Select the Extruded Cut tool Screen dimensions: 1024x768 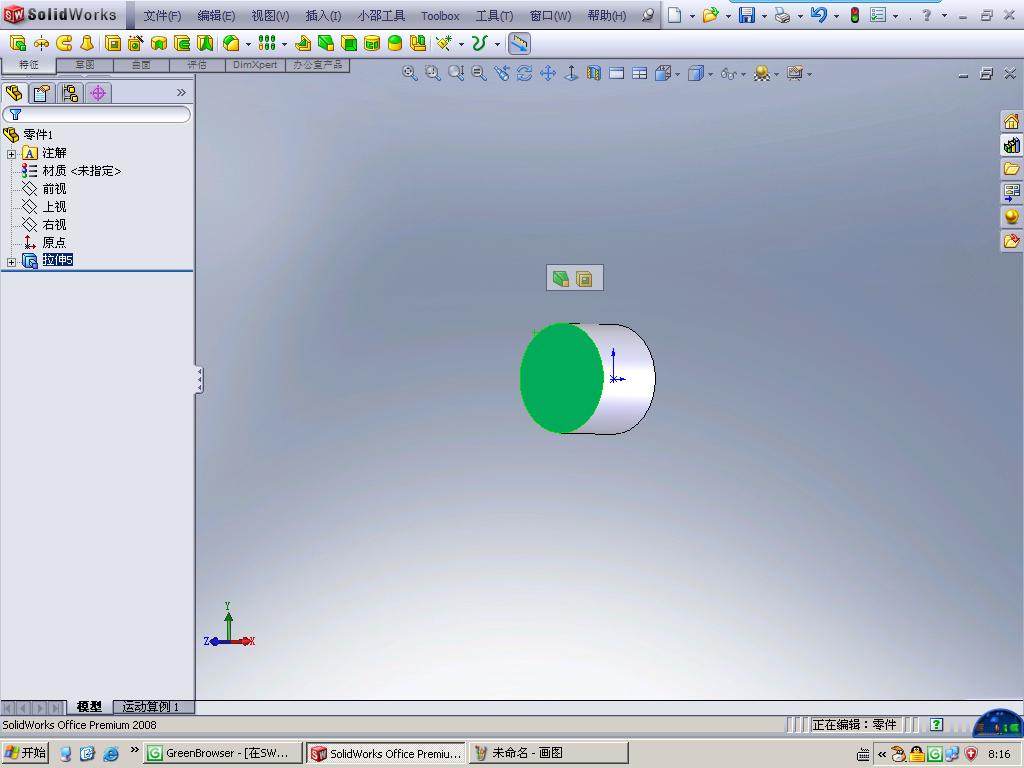pos(113,44)
